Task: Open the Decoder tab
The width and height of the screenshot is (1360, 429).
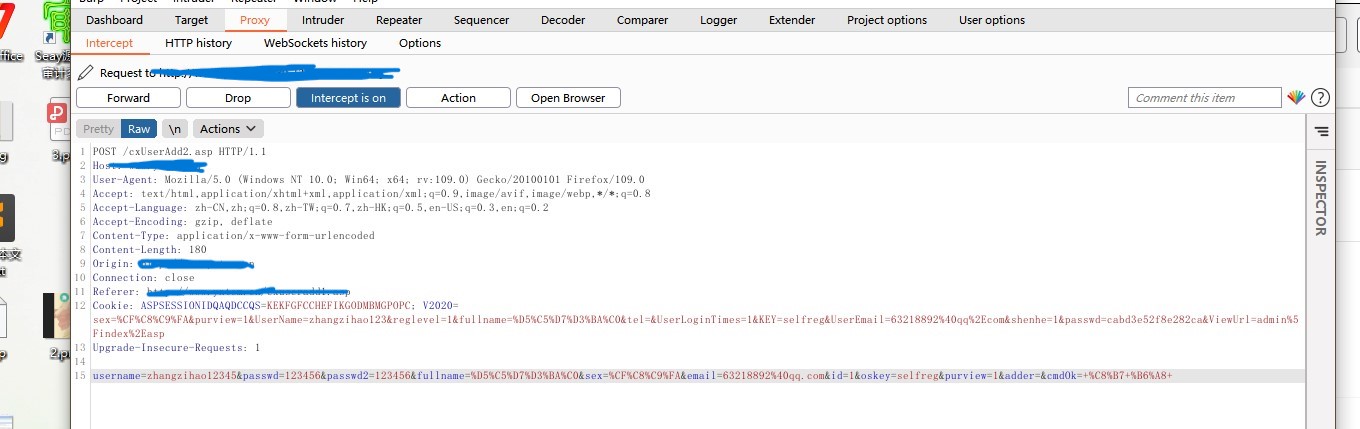Action: (x=563, y=20)
